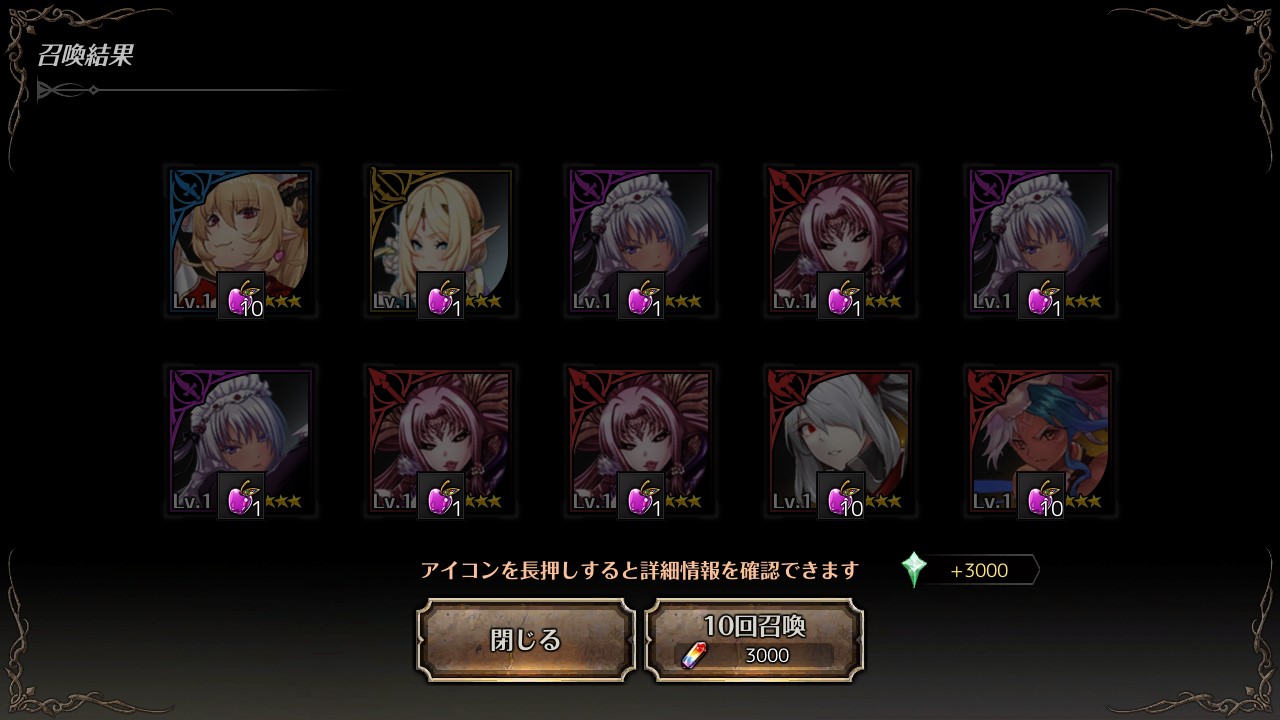Select the blue-haired dark-skinned character portrait
This screenshot has height=720, width=1280.
[x=1041, y=442]
